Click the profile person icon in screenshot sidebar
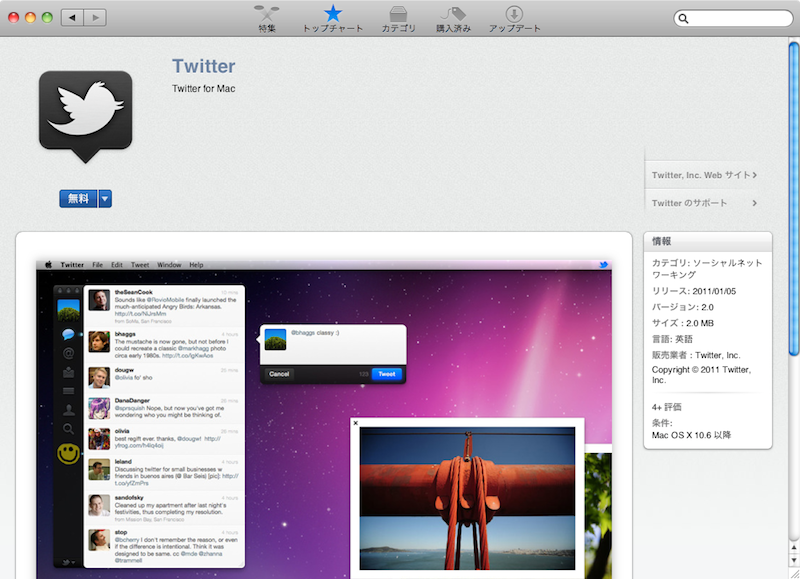Viewport: 800px width, 579px height. pos(68,410)
